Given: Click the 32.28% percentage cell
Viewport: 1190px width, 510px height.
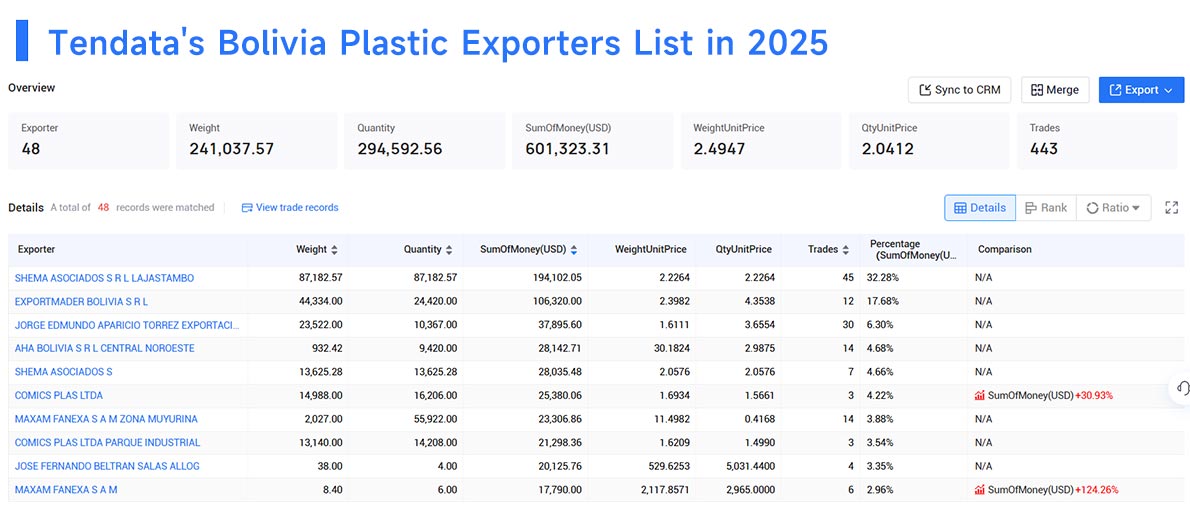Looking at the screenshot, I should pyautogui.click(x=883, y=278).
